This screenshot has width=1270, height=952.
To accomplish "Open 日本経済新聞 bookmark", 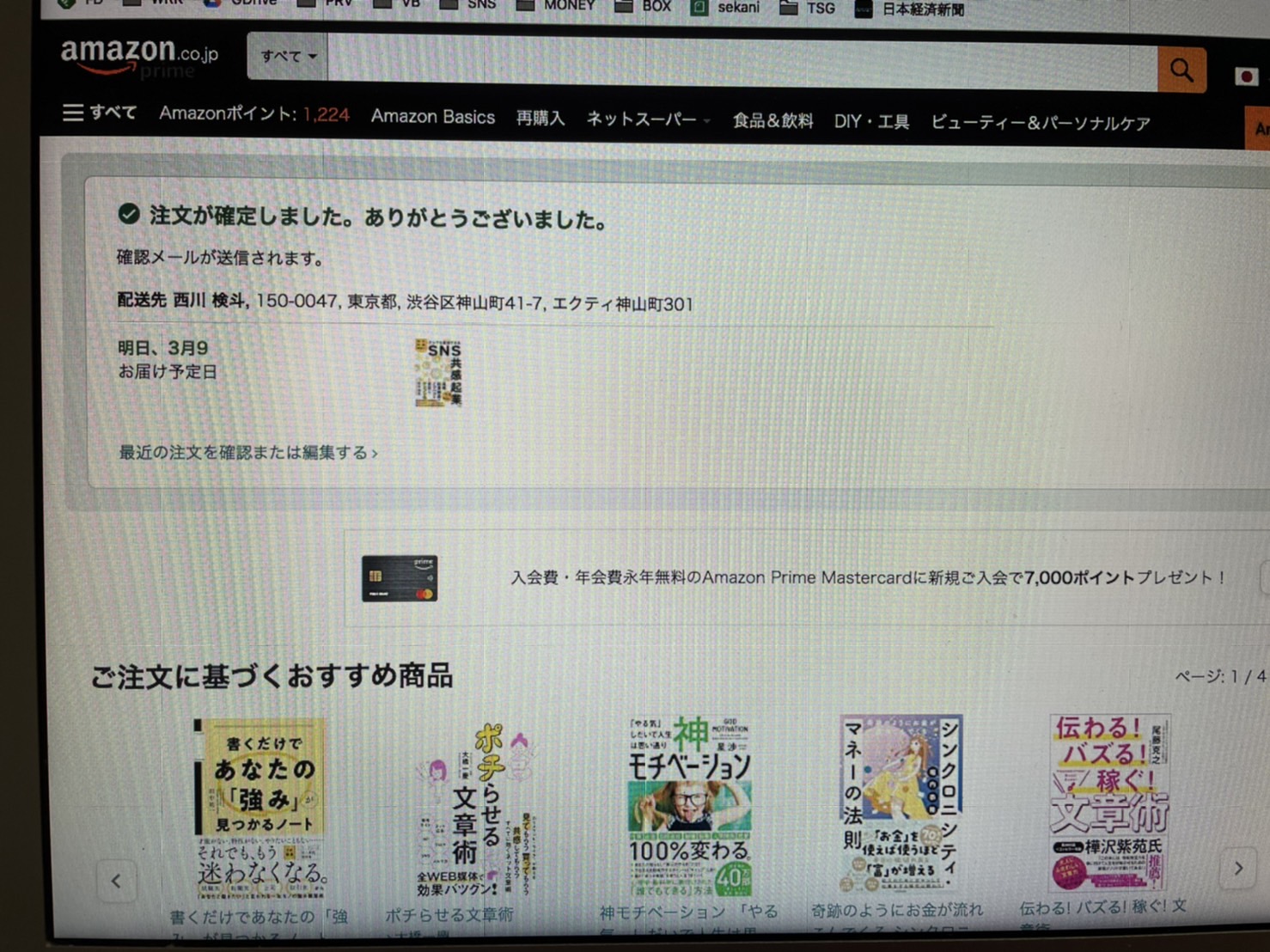I will point(909,9).
